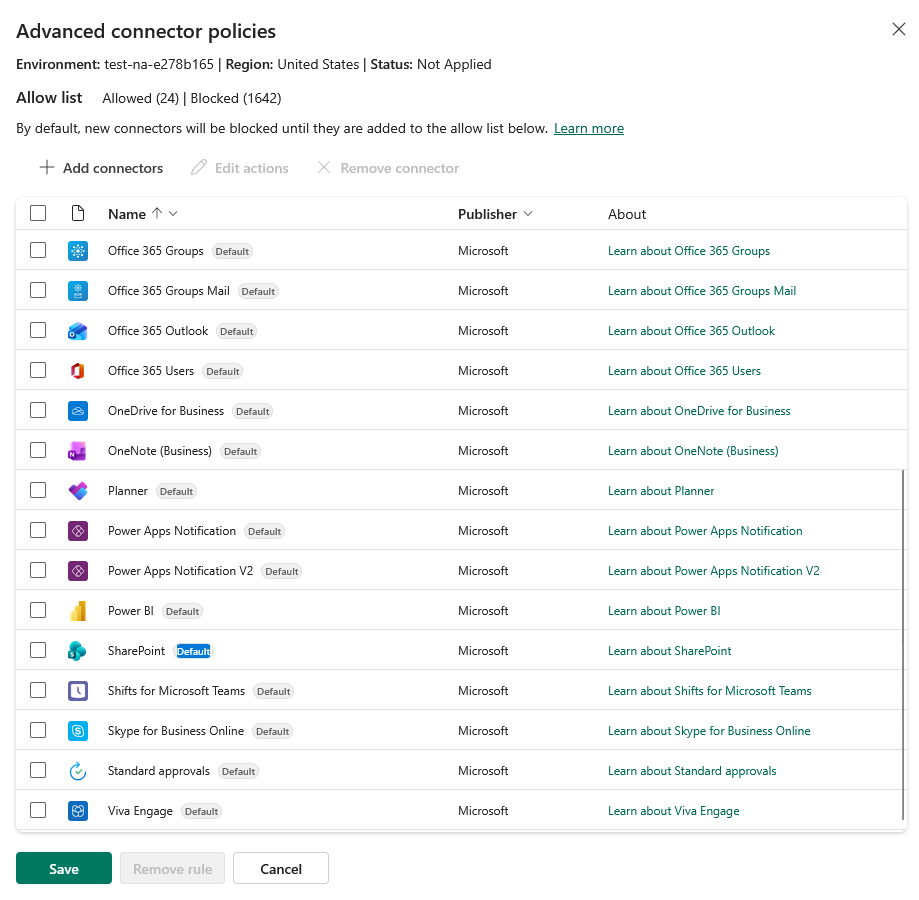919x900 pixels.
Task: Click the SharePoint connector icon
Action: 78,651
